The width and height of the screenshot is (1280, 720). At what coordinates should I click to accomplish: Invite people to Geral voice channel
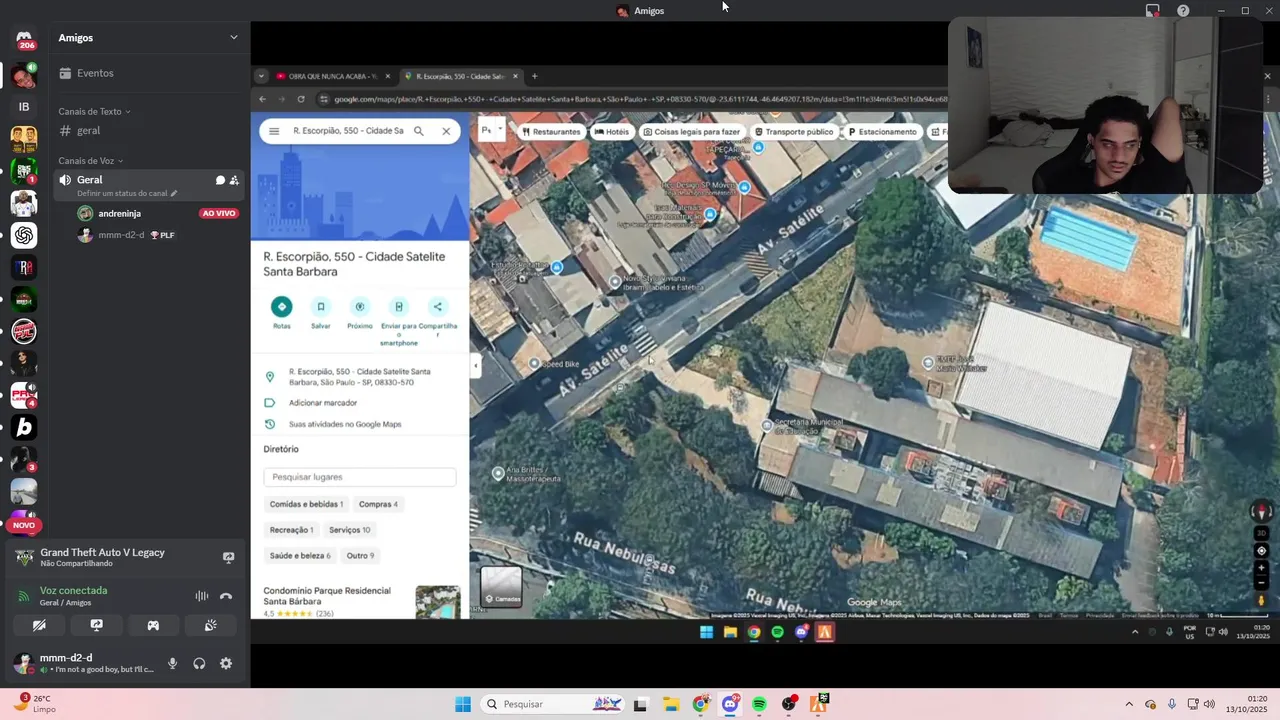(234, 180)
